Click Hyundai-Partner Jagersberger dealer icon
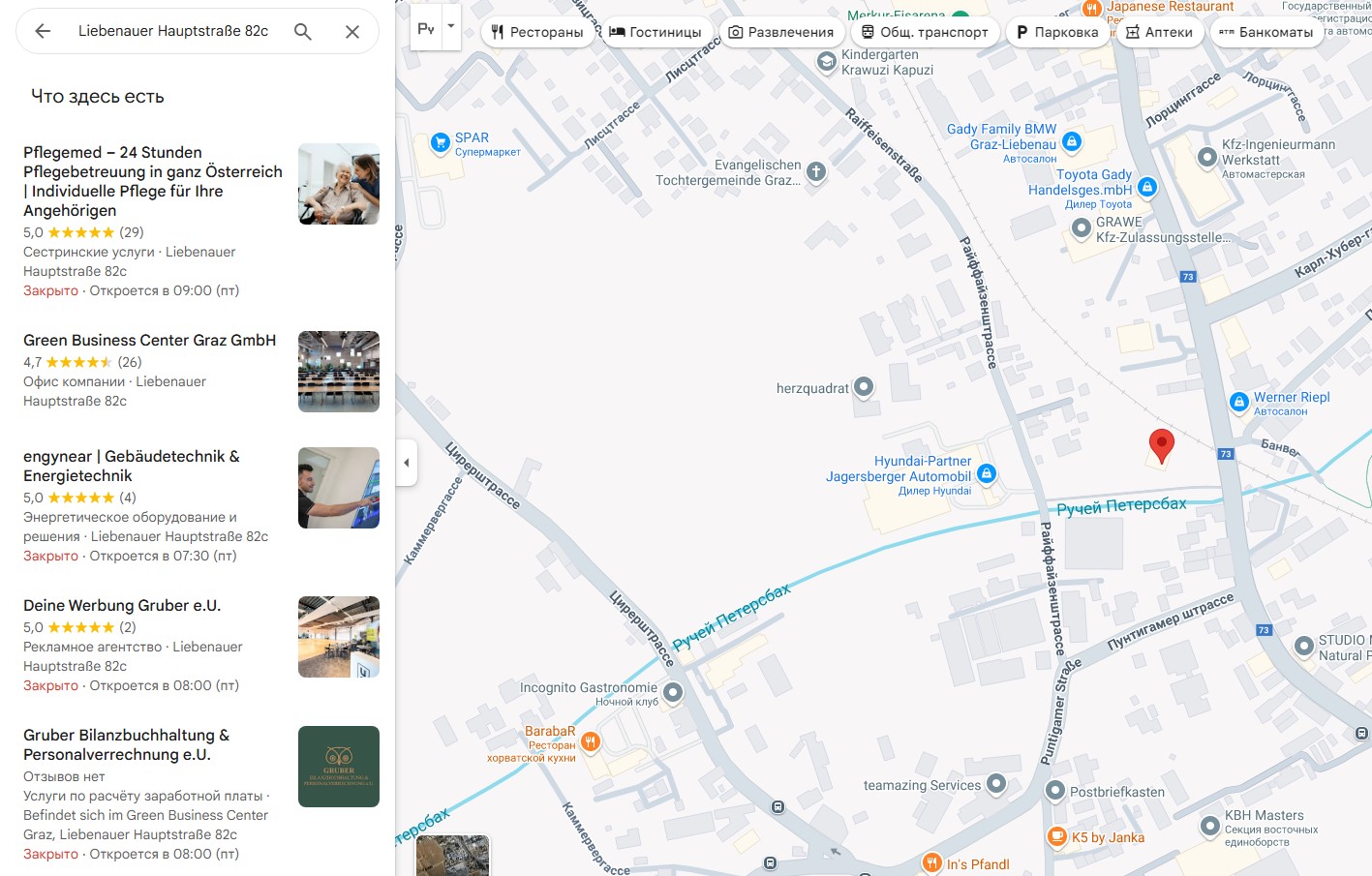Viewport: 1372px width, 876px height. tap(987, 473)
